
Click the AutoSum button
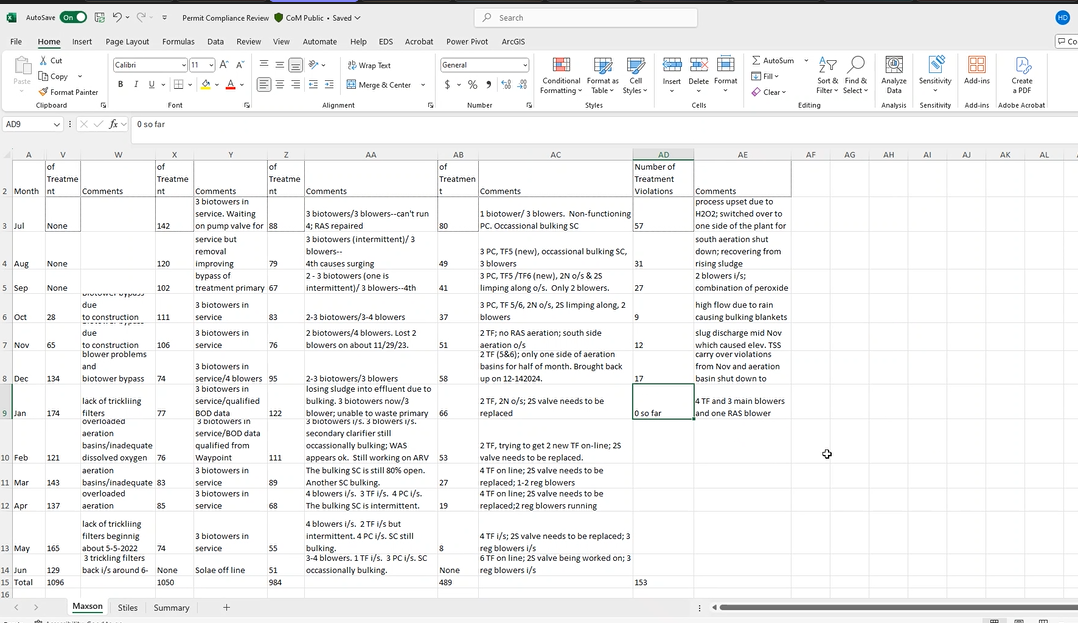coord(773,61)
